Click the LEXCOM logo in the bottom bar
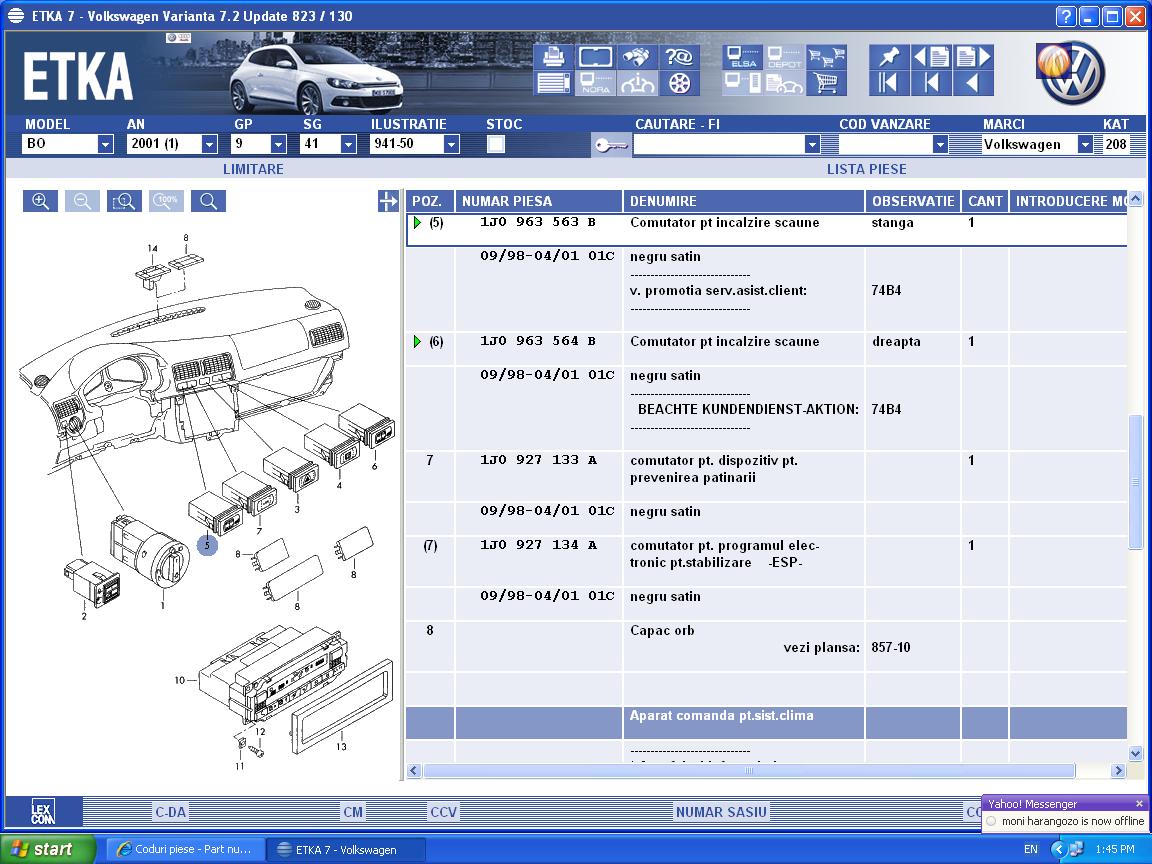1152x864 pixels. (43, 813)
